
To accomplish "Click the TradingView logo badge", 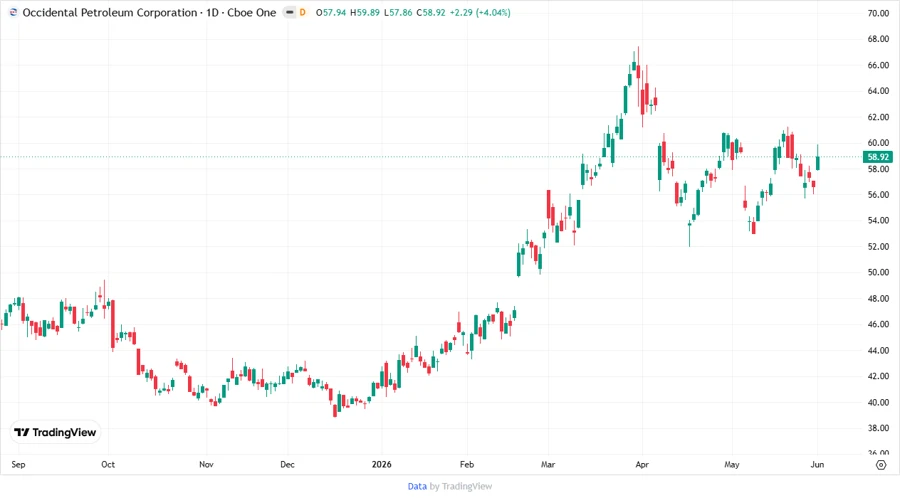I will (x=55, y=432).
